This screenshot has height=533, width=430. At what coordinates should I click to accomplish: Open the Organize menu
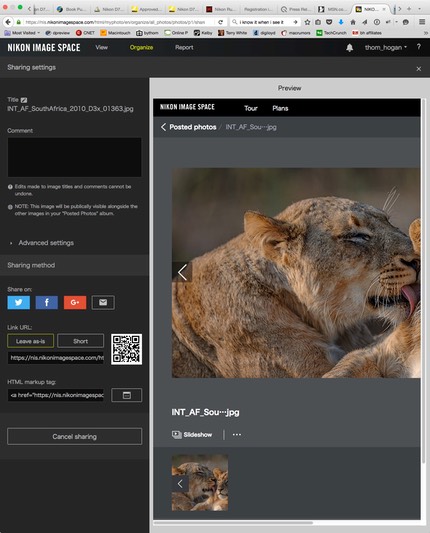coord(141,48)
